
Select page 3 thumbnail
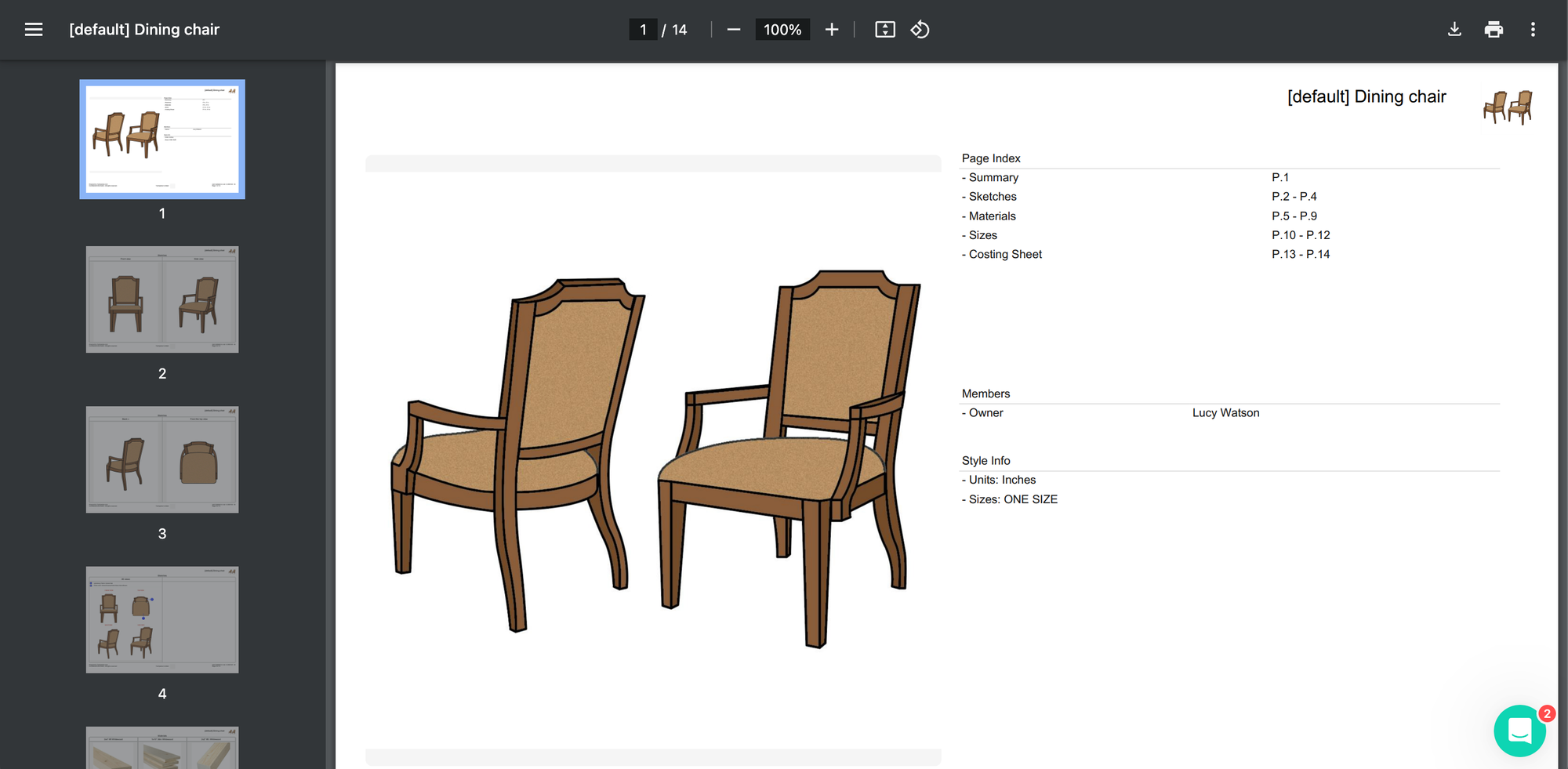162,459
